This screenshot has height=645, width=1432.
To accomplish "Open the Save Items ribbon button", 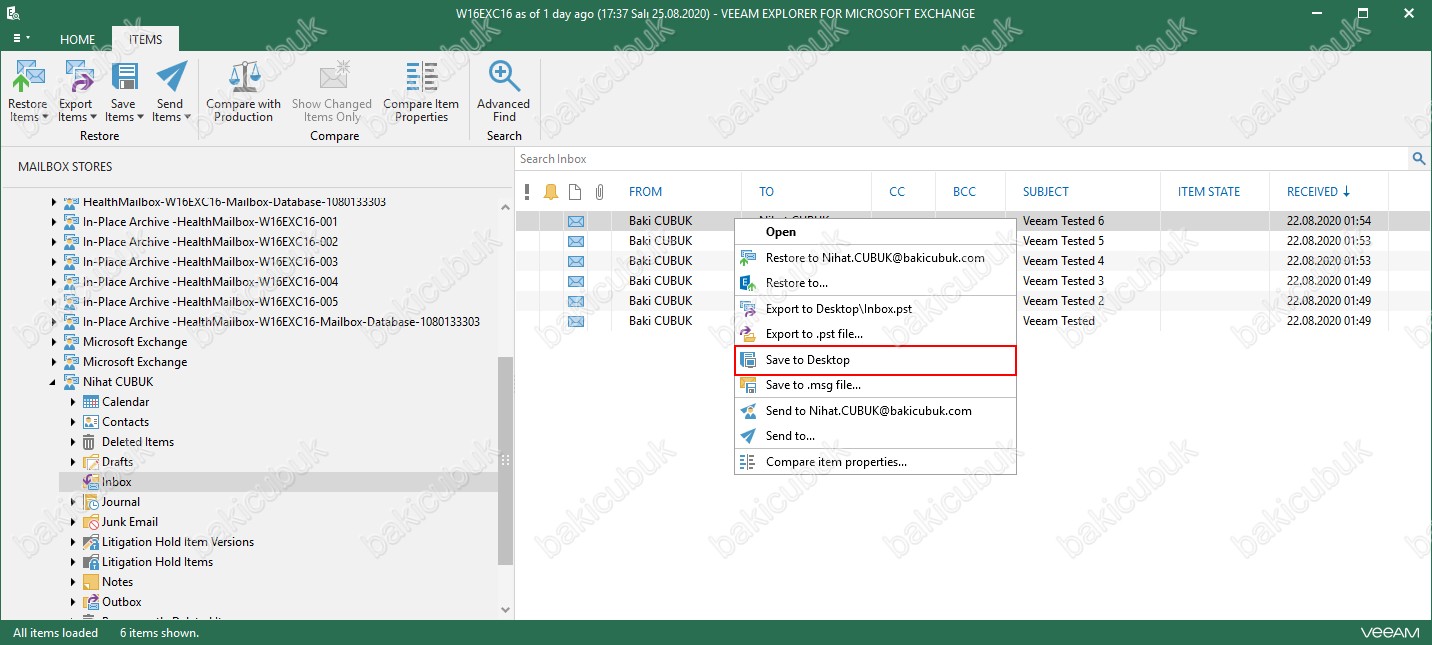I will pyautogui.click(x=123, y=91).
